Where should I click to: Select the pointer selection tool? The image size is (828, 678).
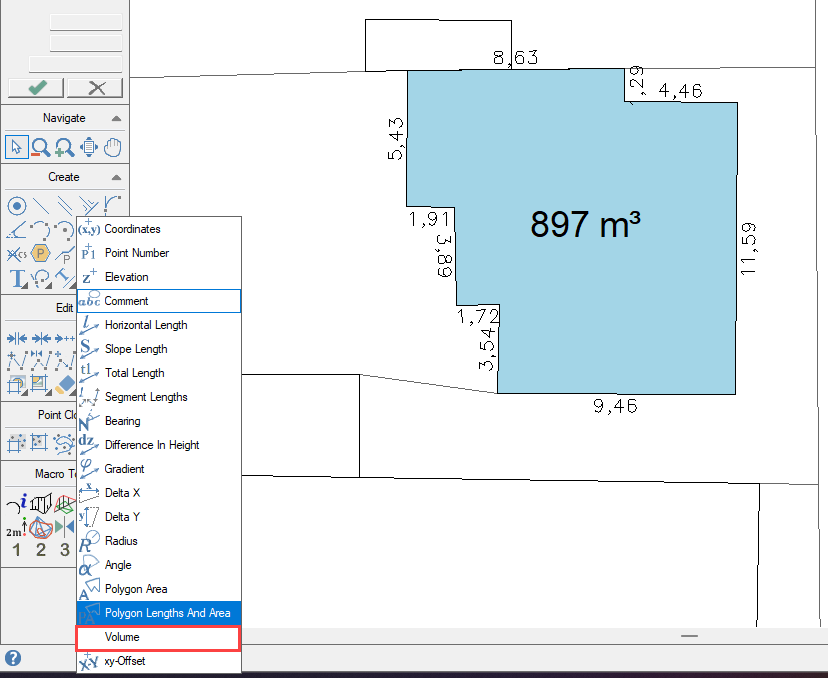point(16,147)
